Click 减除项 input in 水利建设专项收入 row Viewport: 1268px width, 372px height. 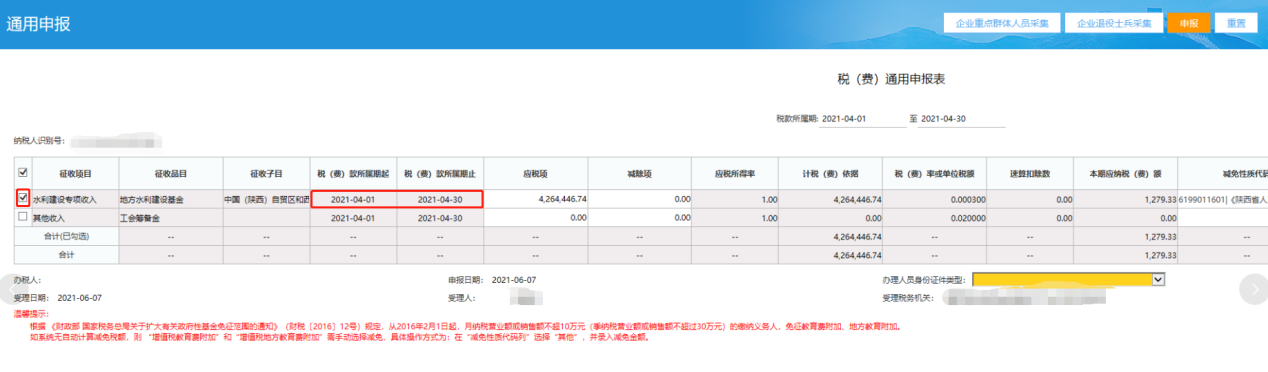[640, 199]
